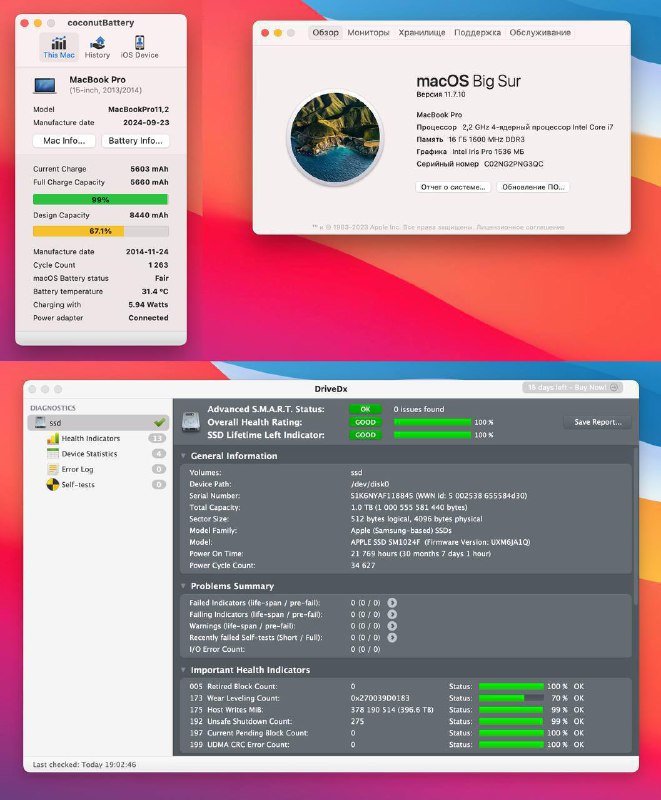Screen dimensions: 661x800
Task: Click the Device Statistics count badge 4
Action: click(159, 454)
